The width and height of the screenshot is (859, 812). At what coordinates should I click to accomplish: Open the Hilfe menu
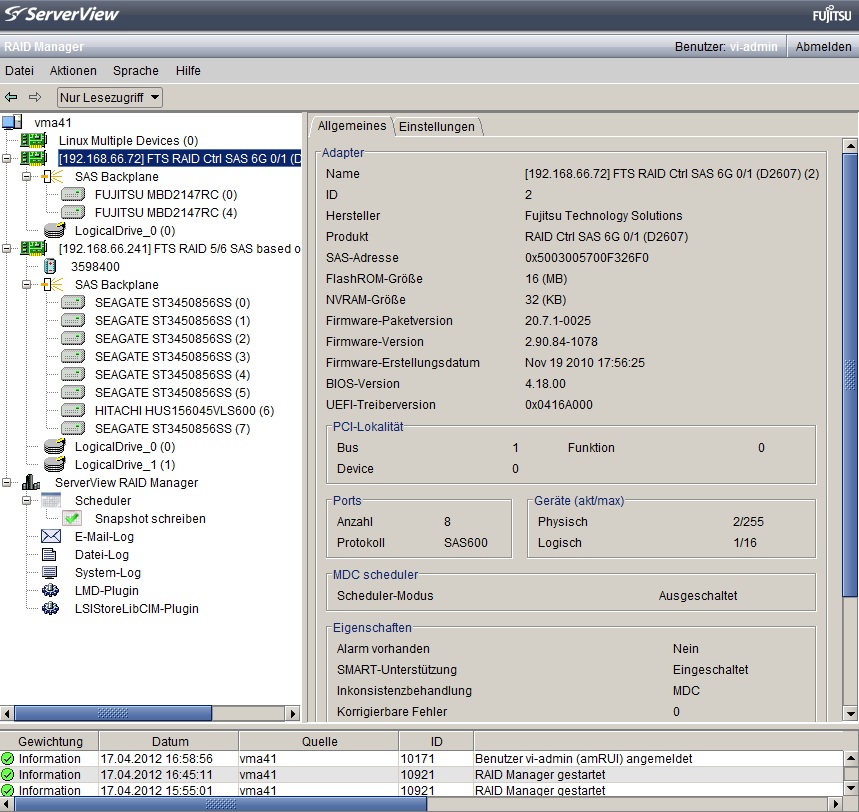[x=188, y=71]
